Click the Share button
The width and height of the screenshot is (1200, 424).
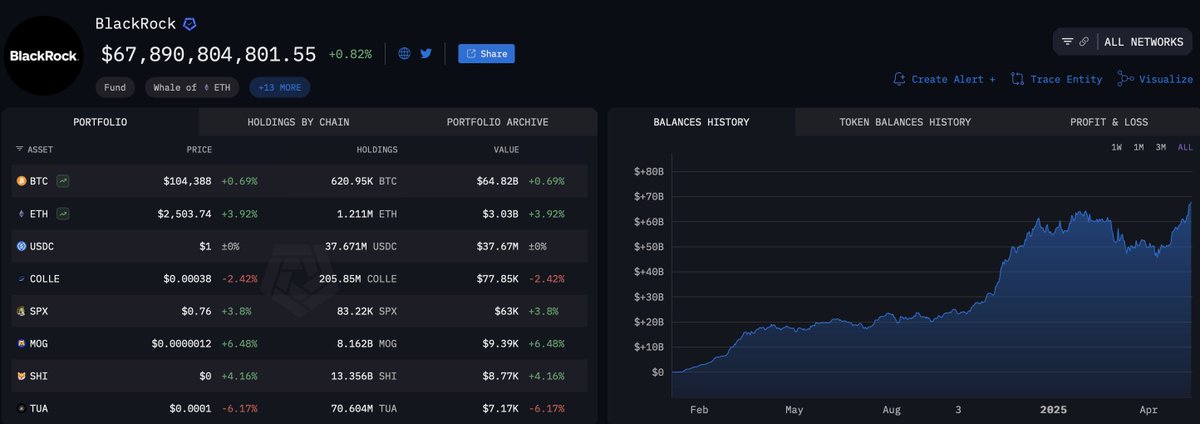click(486, 54)
